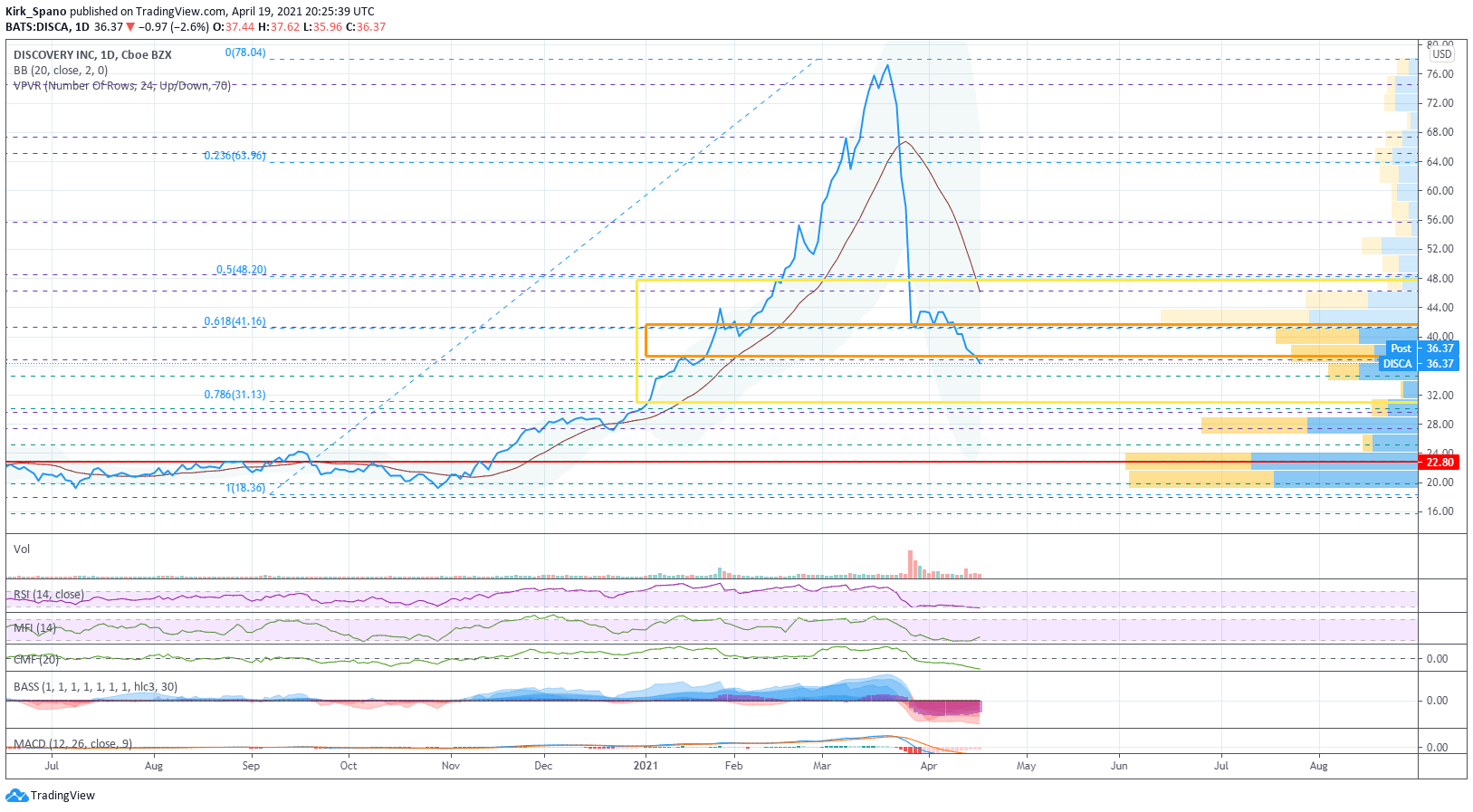Click the 2021 label on time axis

646,766
